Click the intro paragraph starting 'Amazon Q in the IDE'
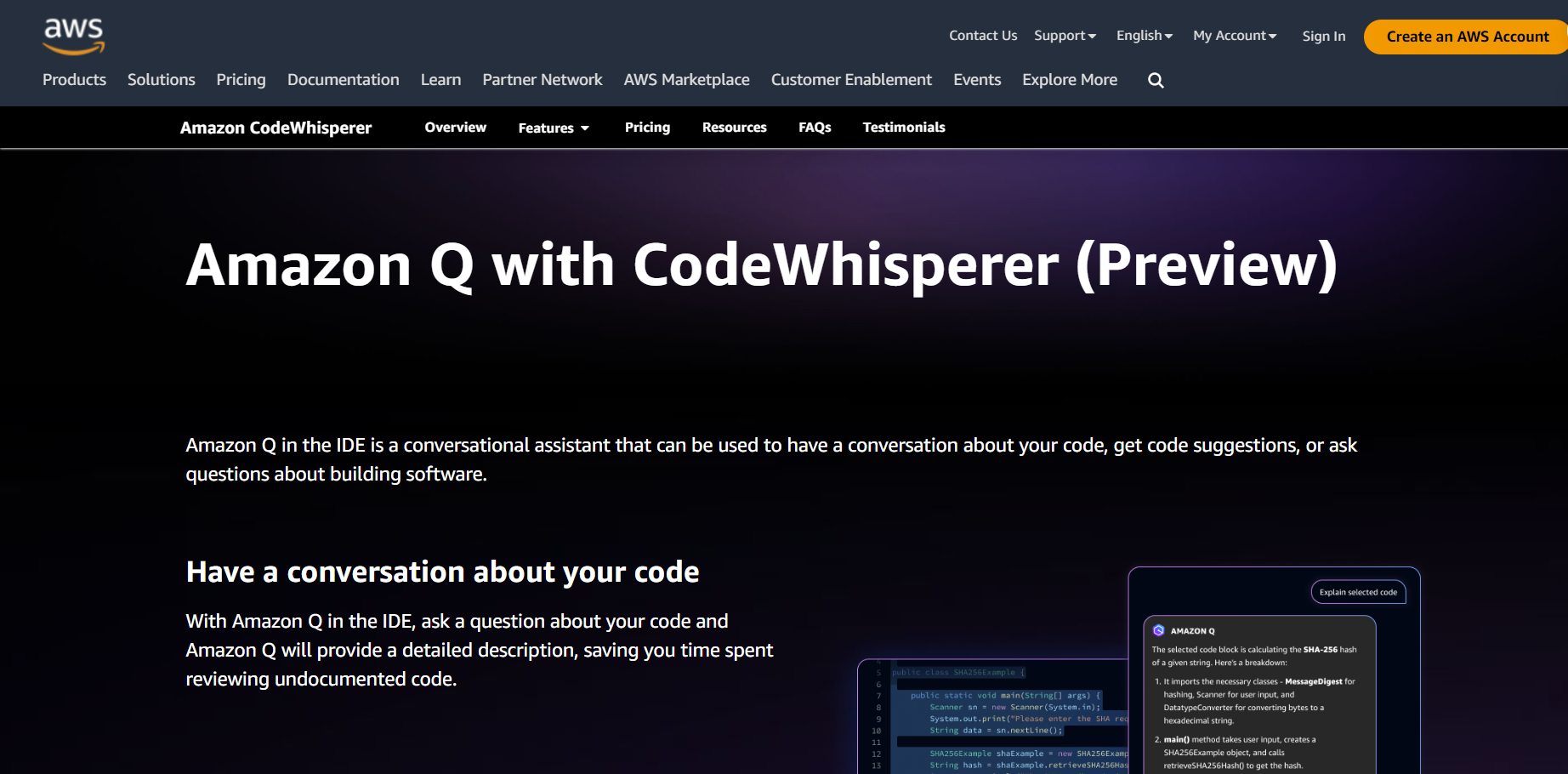Viewport: 1568px width, 774px height. (x=772, y=459)
